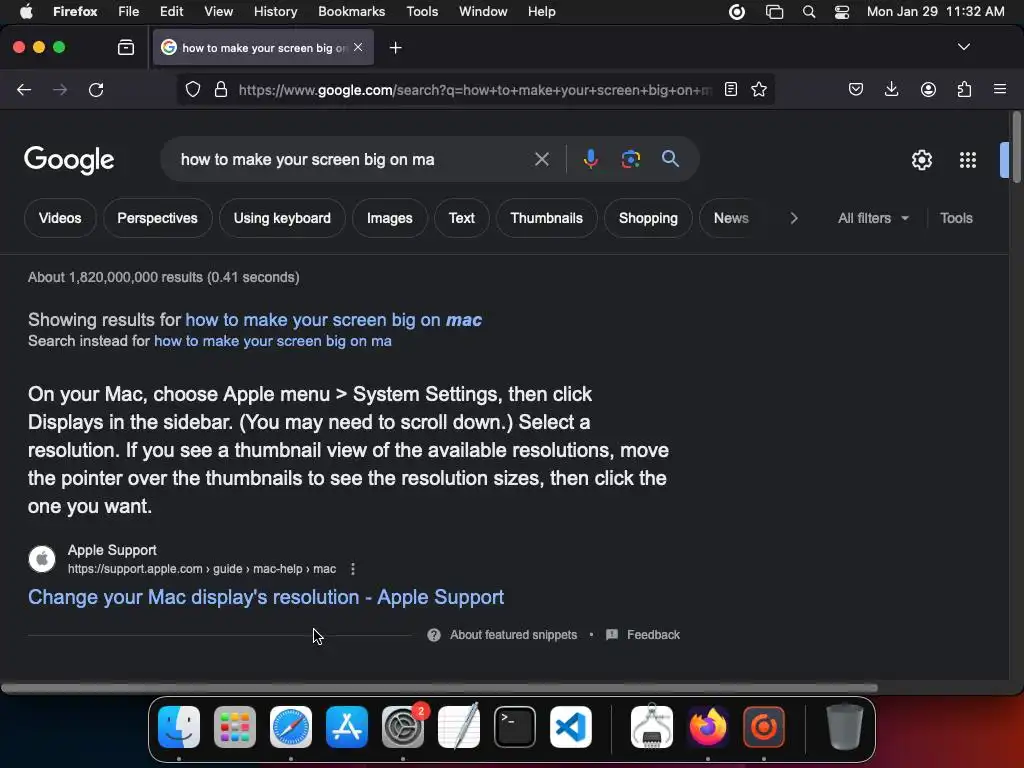Viewport: 1024px width, 768px height.
Task: Open the Google apps grid
Action: pos(967,160)
